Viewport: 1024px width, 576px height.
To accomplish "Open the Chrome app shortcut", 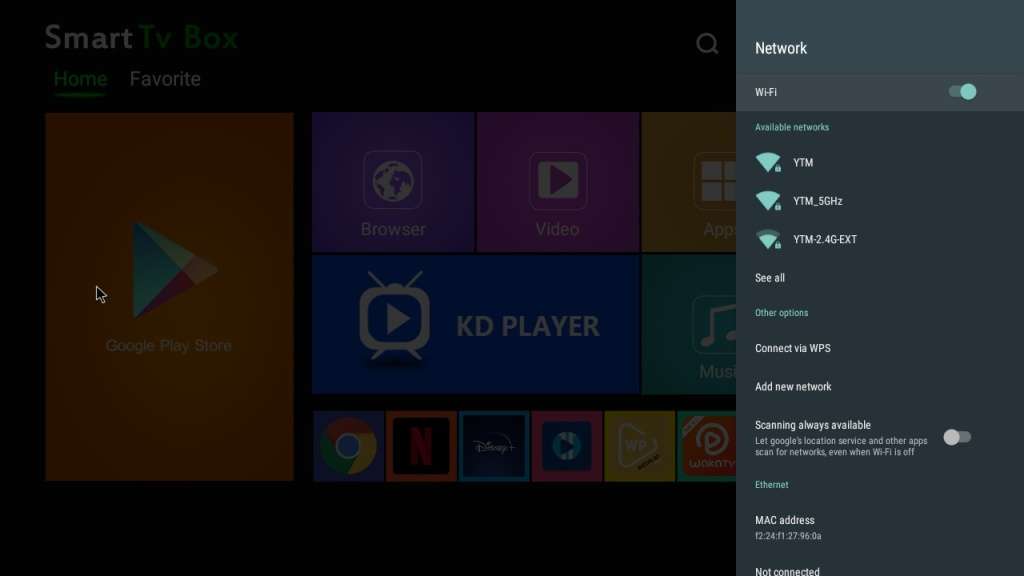I will (x=348, y=446).
